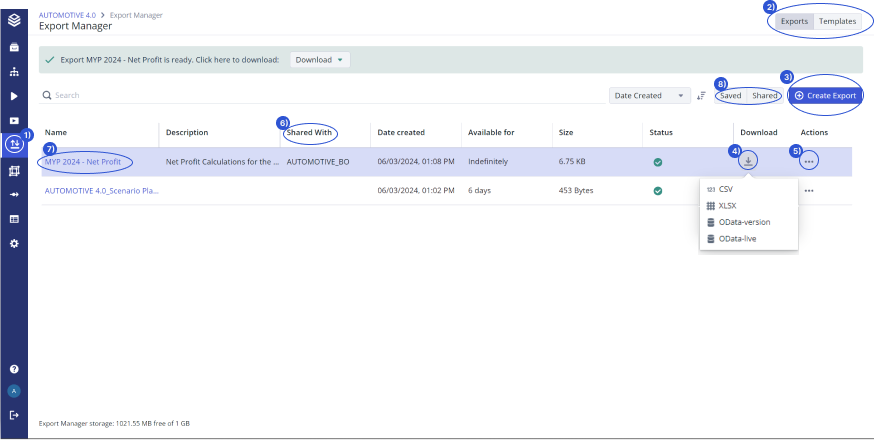Expand the Date Created sort dropdown
The image size is (874, 440).
point(650,96)
